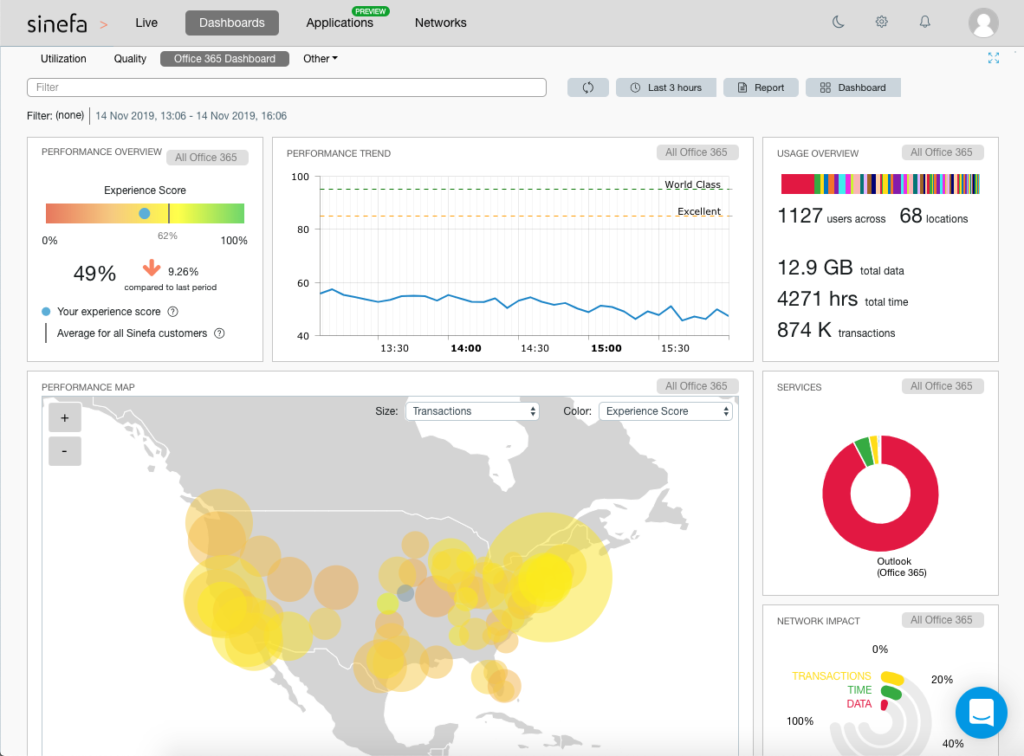Click the sinefa logo

click(x=57, y=24)
